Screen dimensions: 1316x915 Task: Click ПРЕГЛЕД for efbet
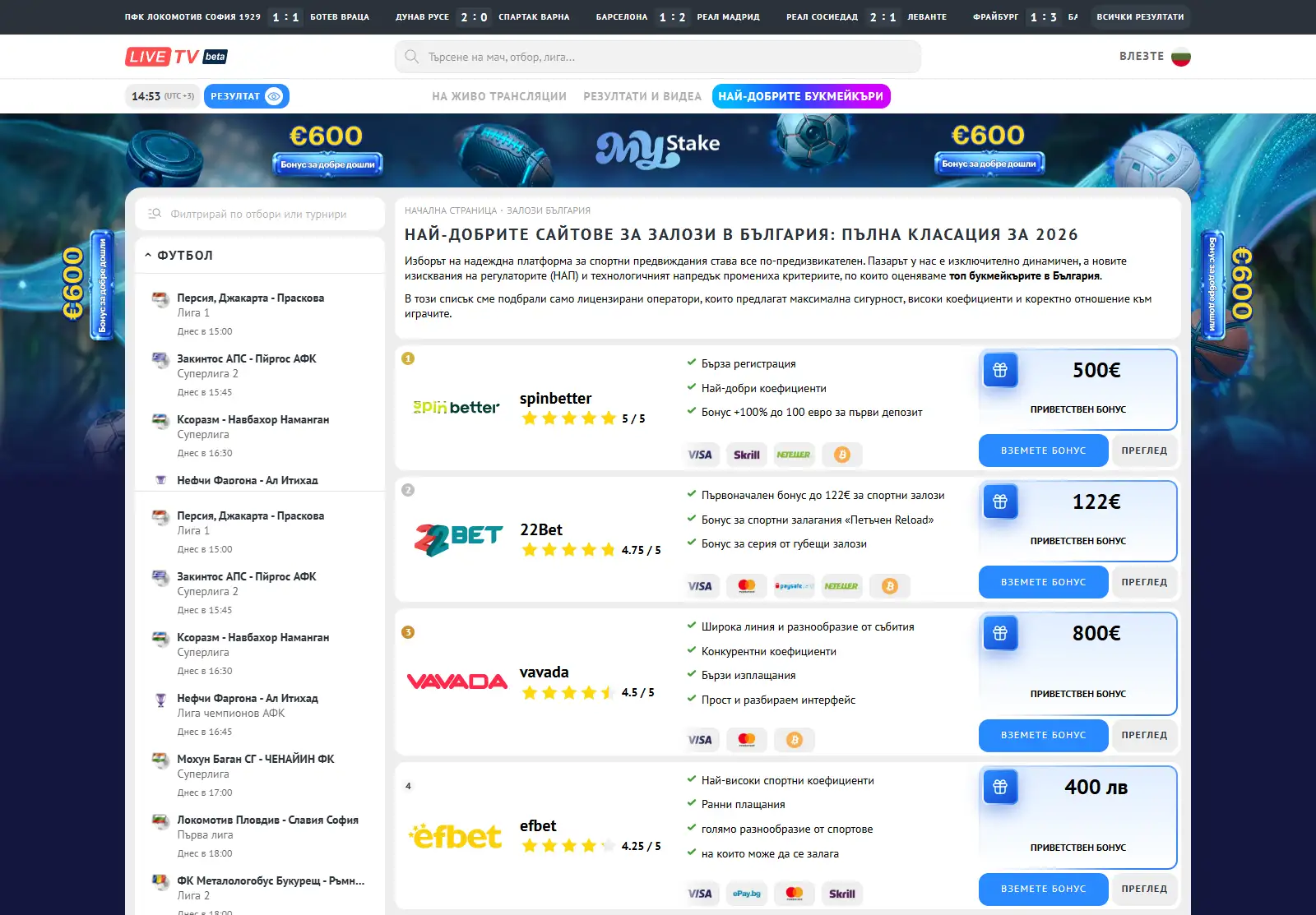(x=1144, y=889)
